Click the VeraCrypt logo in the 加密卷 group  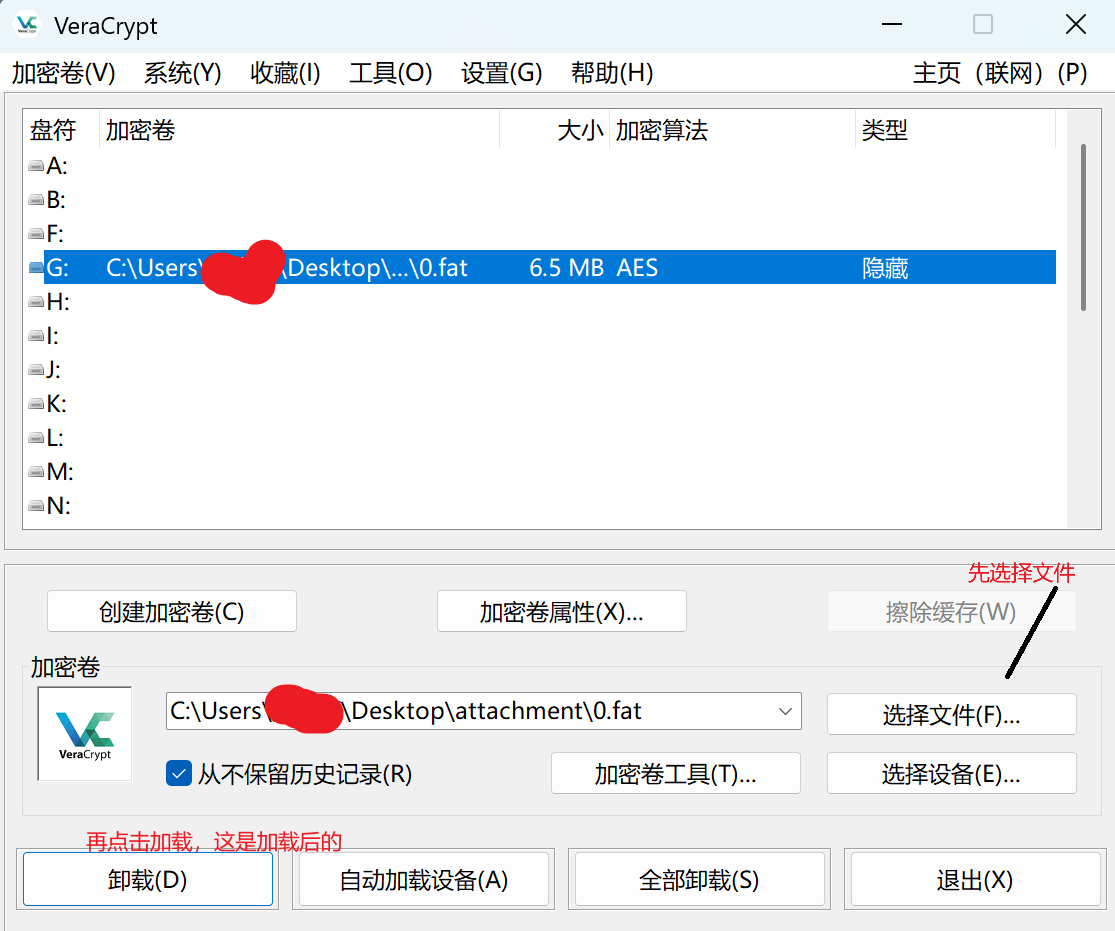coord(85,734)
